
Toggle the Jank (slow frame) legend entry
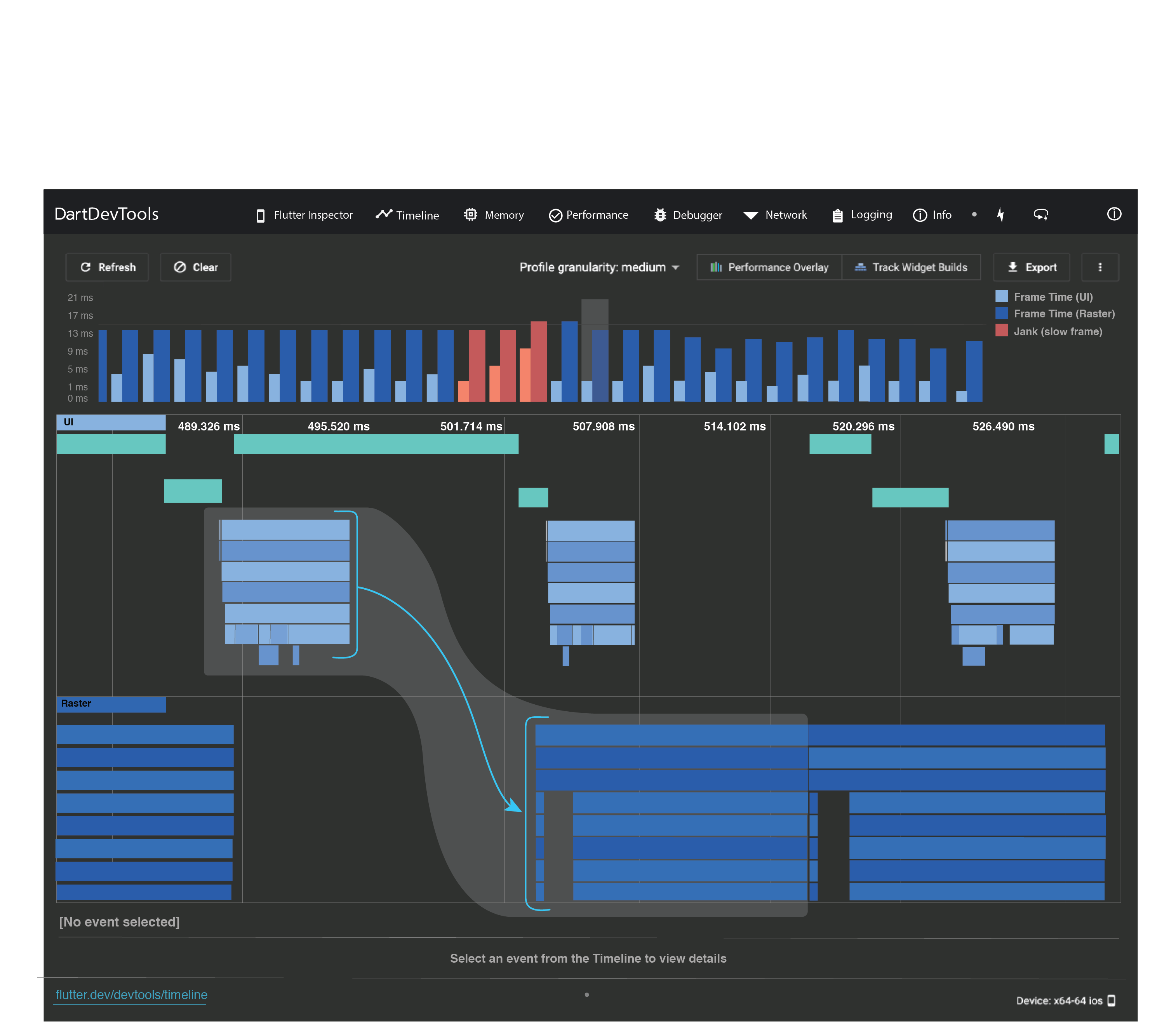pyautogui.click(x=1052, y=331)
